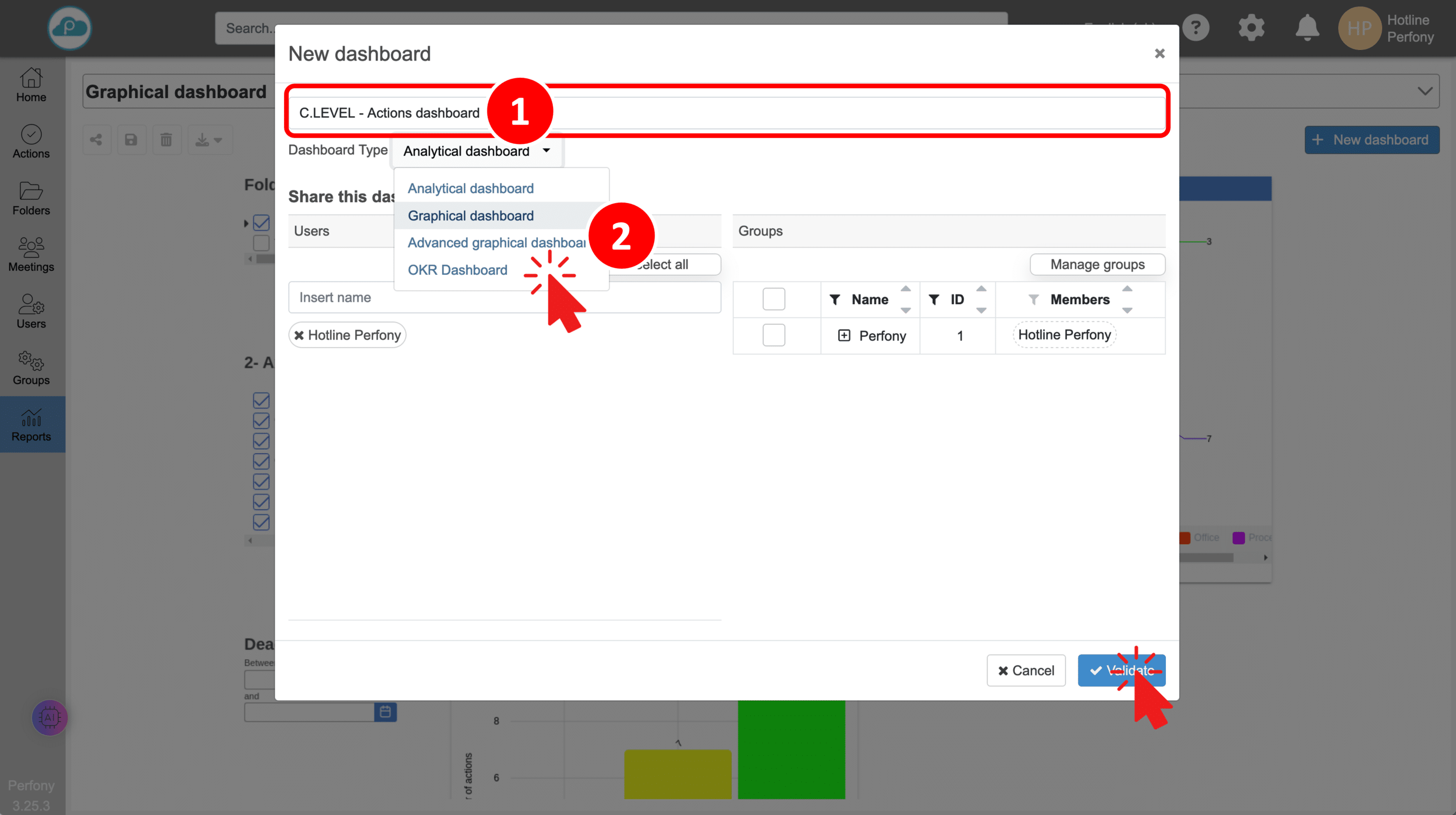1456x815 pixels.
Task: Open the Actions sidebar icon
Action: coord(31,141)
